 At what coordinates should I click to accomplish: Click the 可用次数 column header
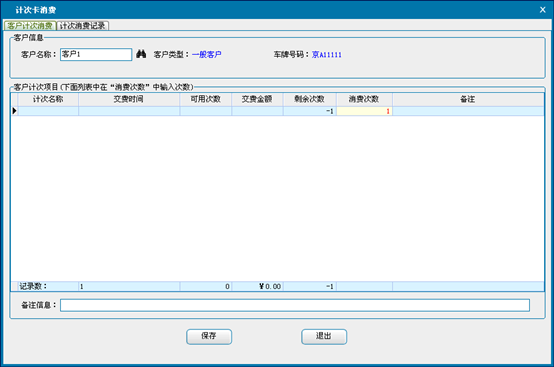(x=206, y=99)
